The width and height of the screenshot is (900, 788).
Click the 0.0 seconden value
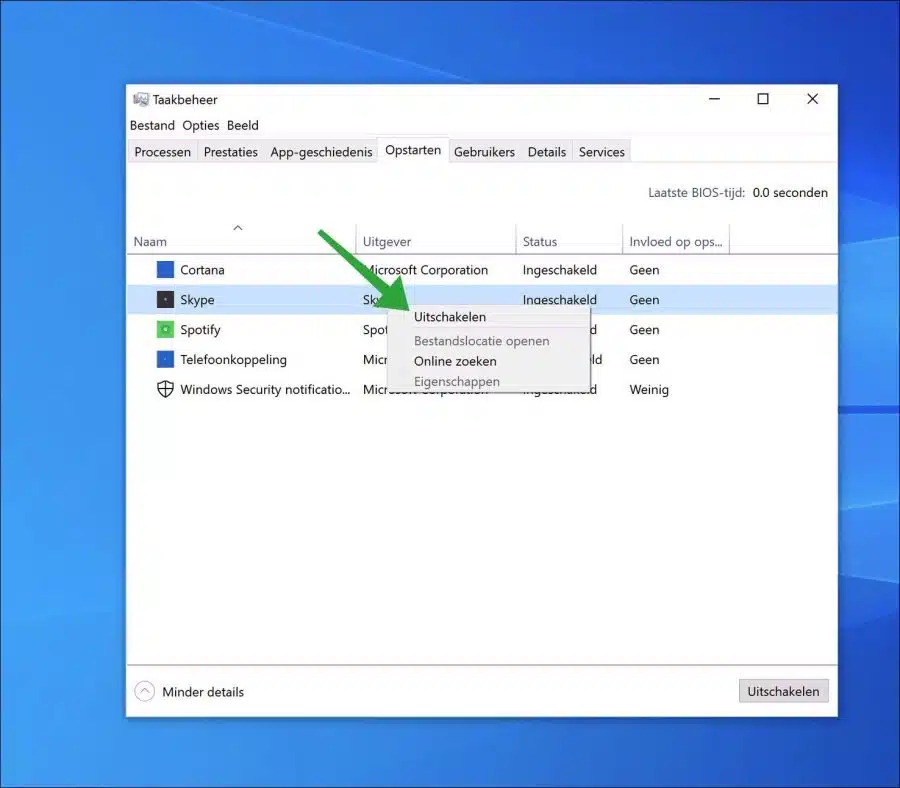tap(790, 193)
